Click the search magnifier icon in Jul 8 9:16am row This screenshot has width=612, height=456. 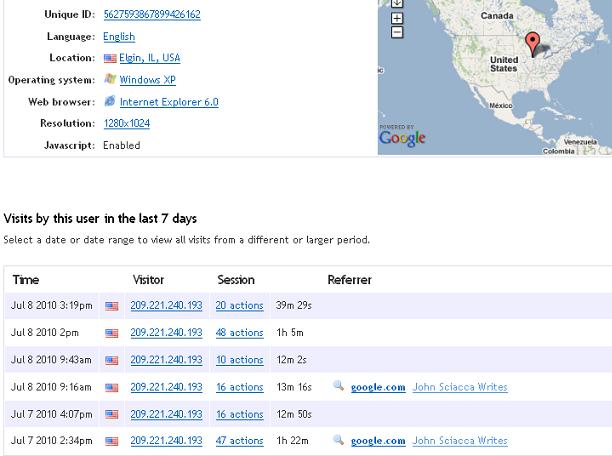click(x=338, y=386)
